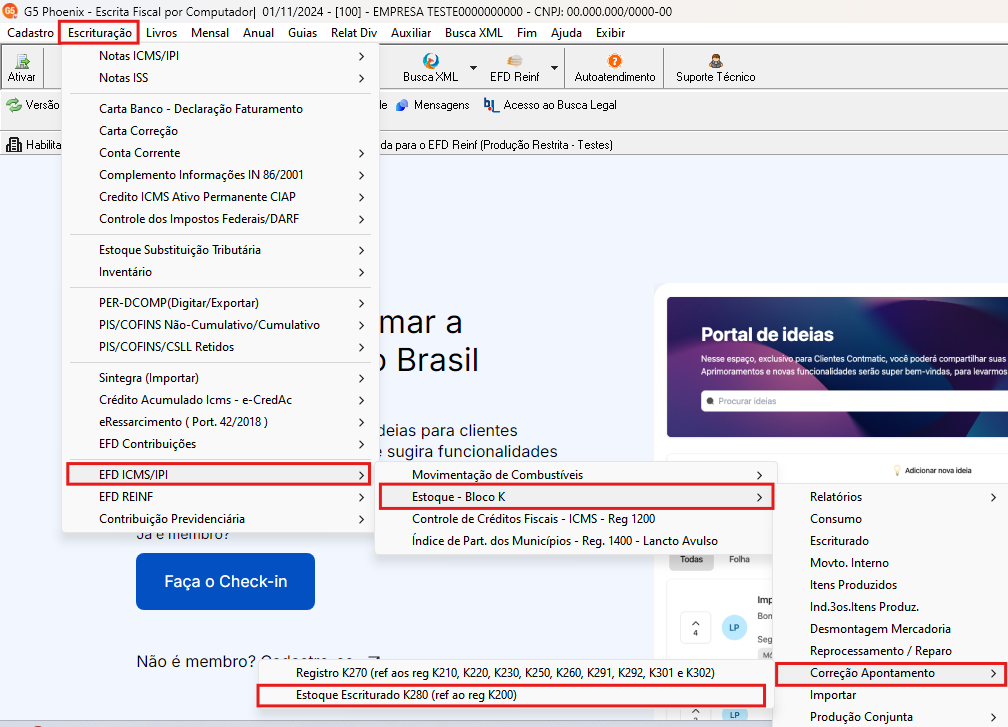
Task: Open the Anual menu
Action: [x=258, y=33]
